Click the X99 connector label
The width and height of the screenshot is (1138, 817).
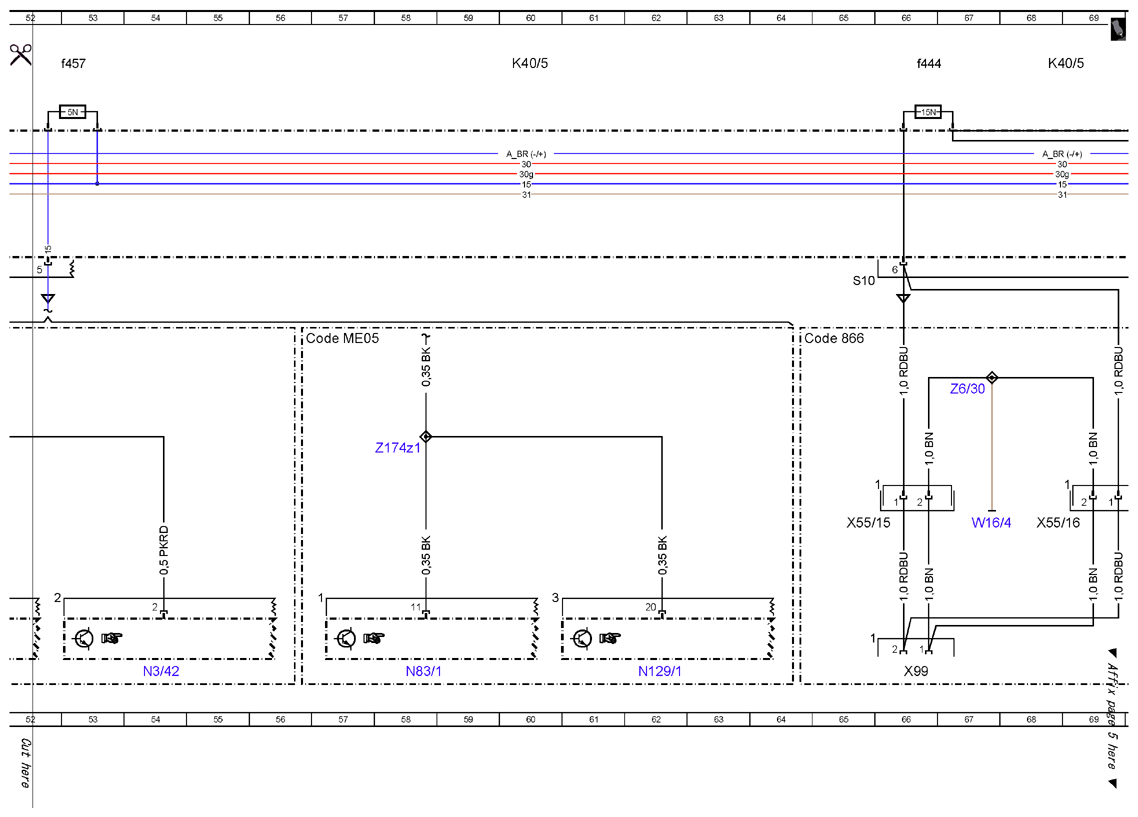916,671
